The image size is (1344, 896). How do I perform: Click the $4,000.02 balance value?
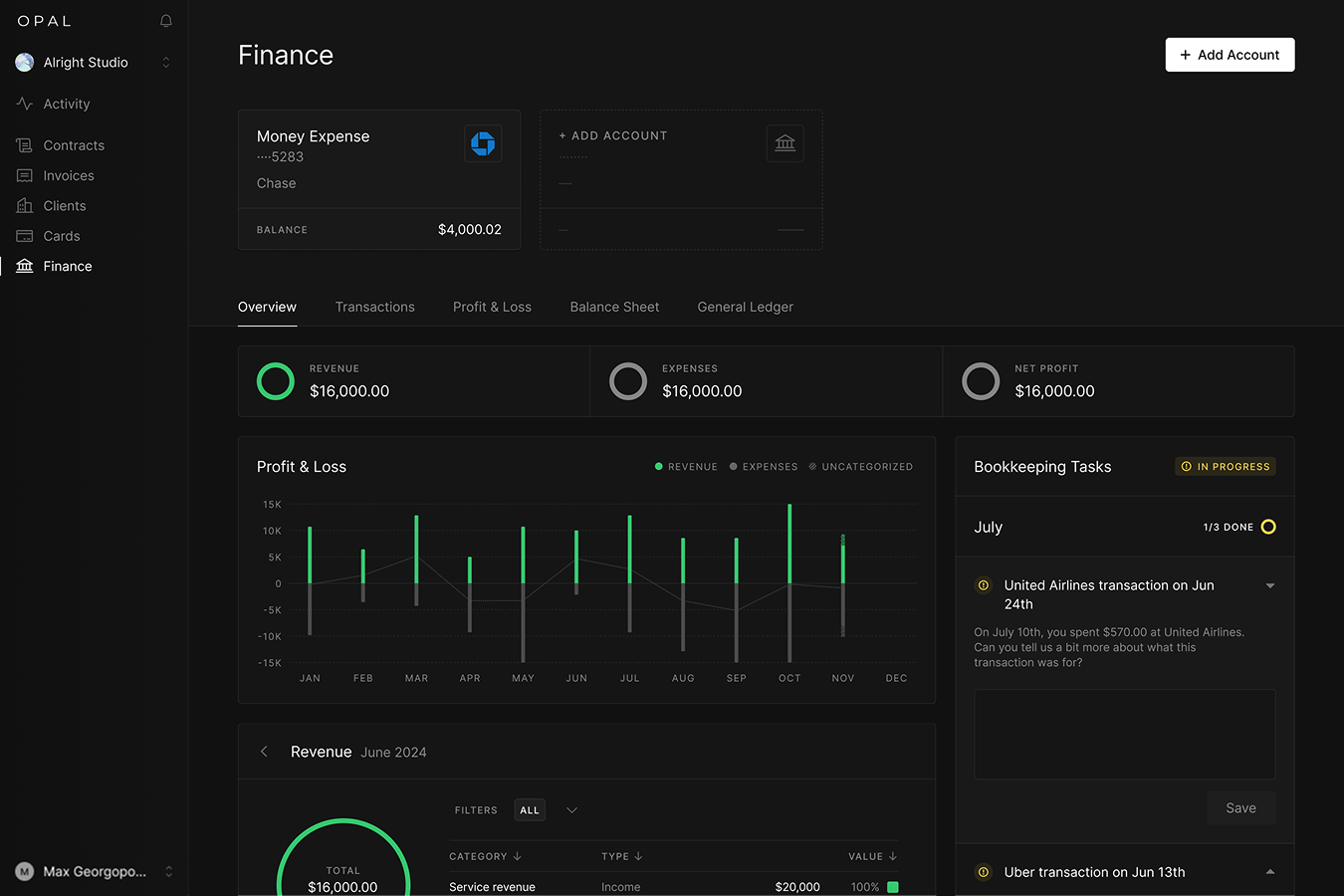(x=470, y=229)
